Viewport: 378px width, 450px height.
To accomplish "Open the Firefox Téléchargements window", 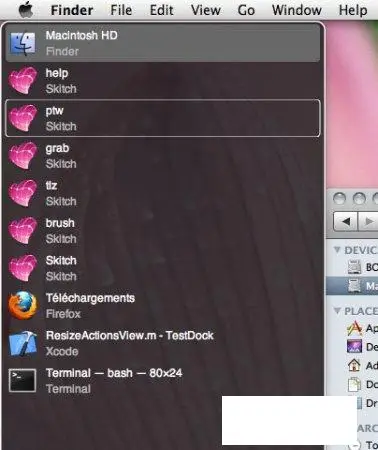I will pyautogui.click(x=163, y=306).
